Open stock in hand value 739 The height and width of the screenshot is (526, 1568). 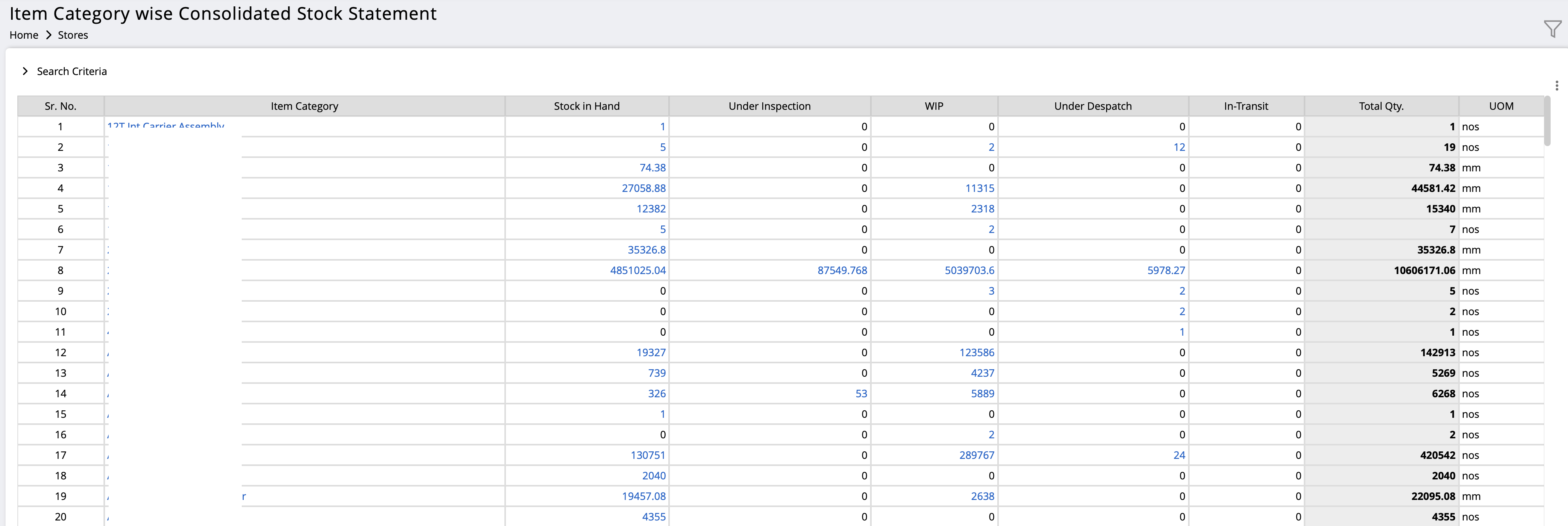657,373
